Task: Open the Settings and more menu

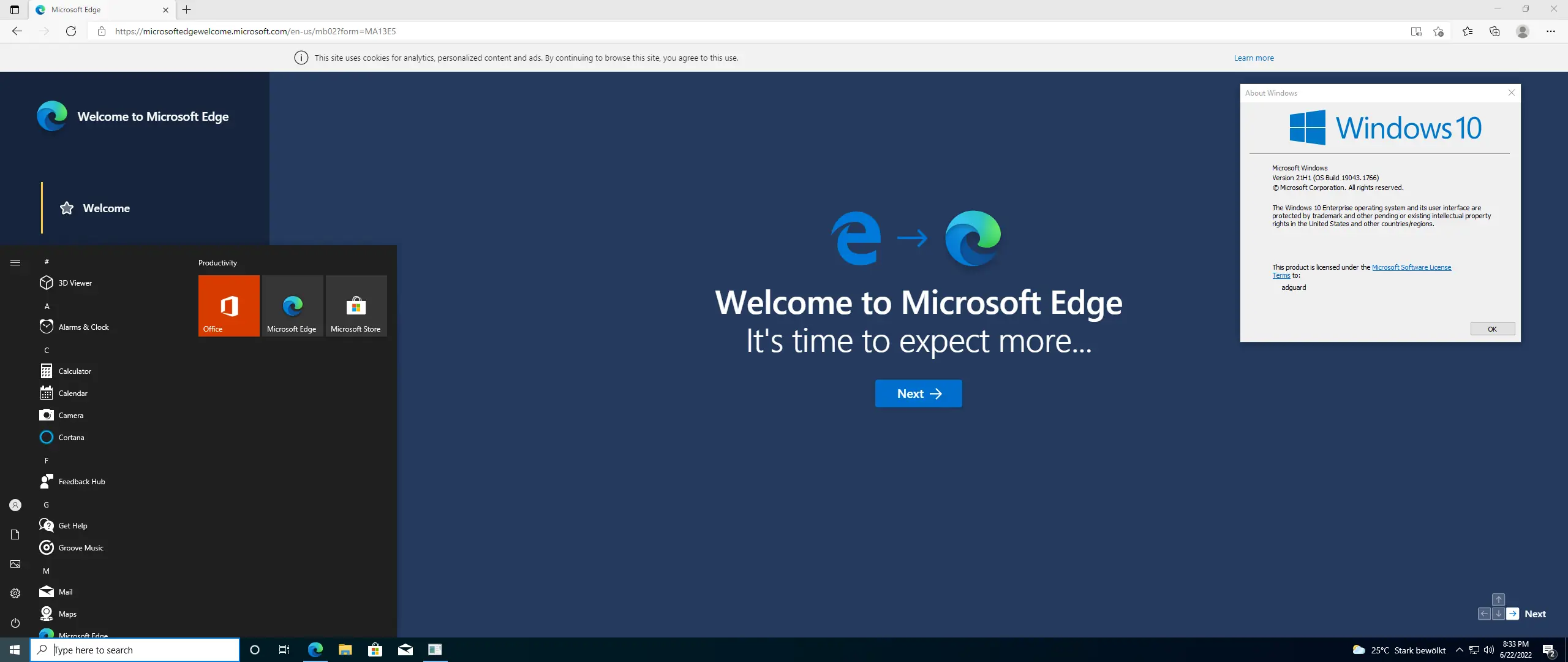Action: (x=1550, y=31)
